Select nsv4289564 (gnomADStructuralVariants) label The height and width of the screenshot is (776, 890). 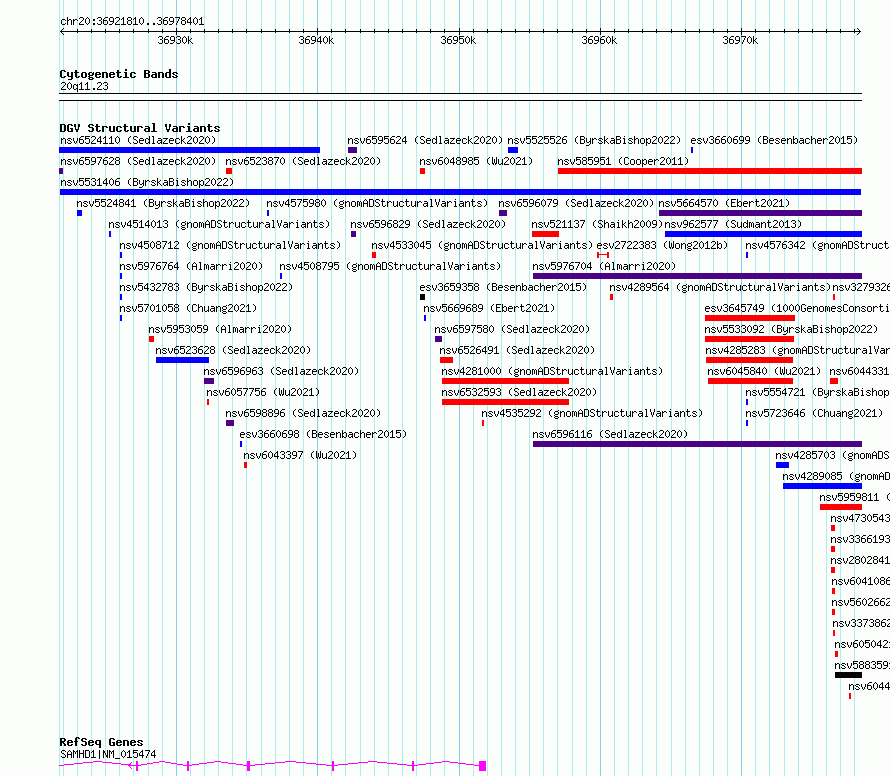(720, 287)
